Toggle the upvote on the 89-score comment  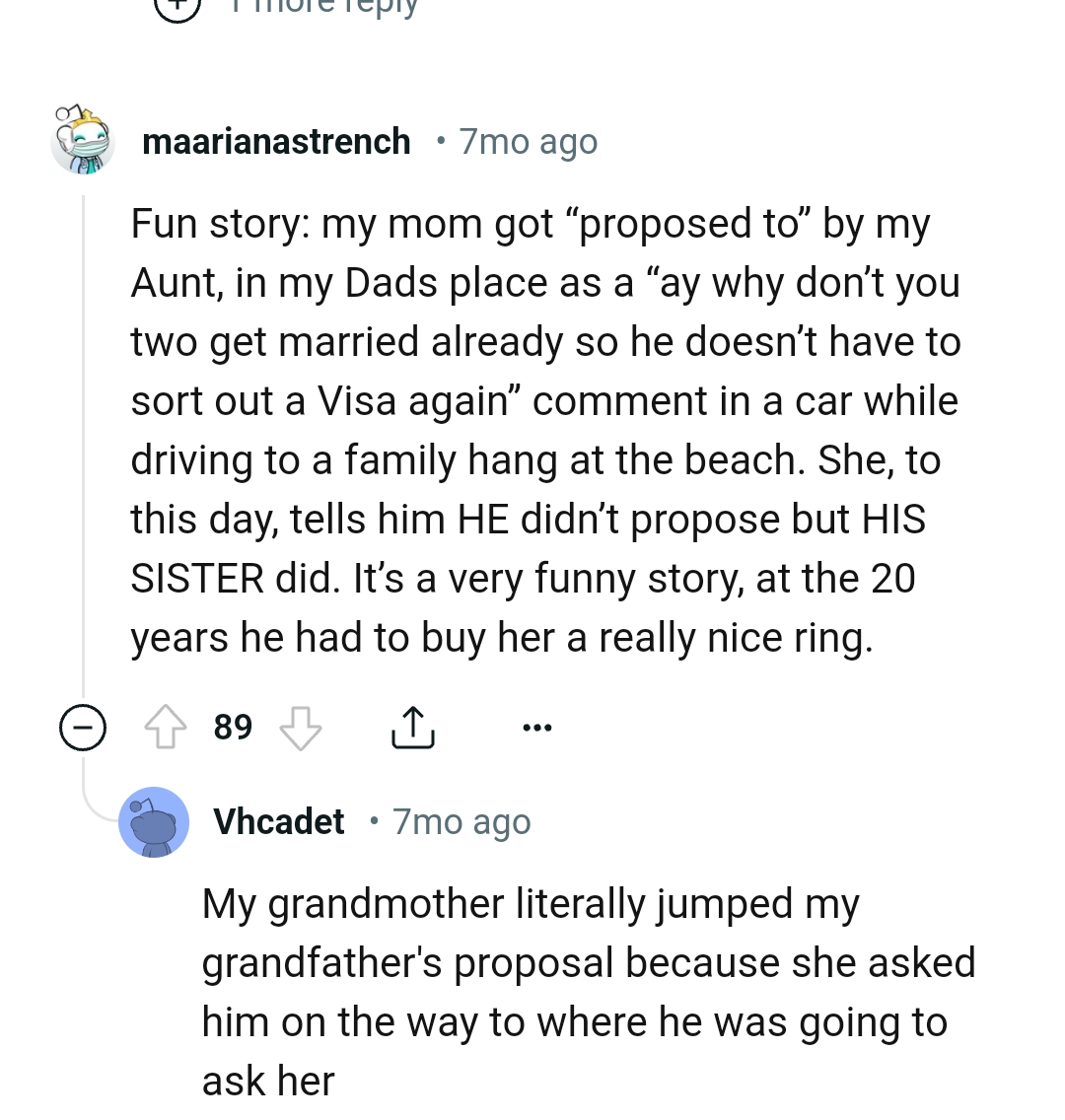coord(168,727)
